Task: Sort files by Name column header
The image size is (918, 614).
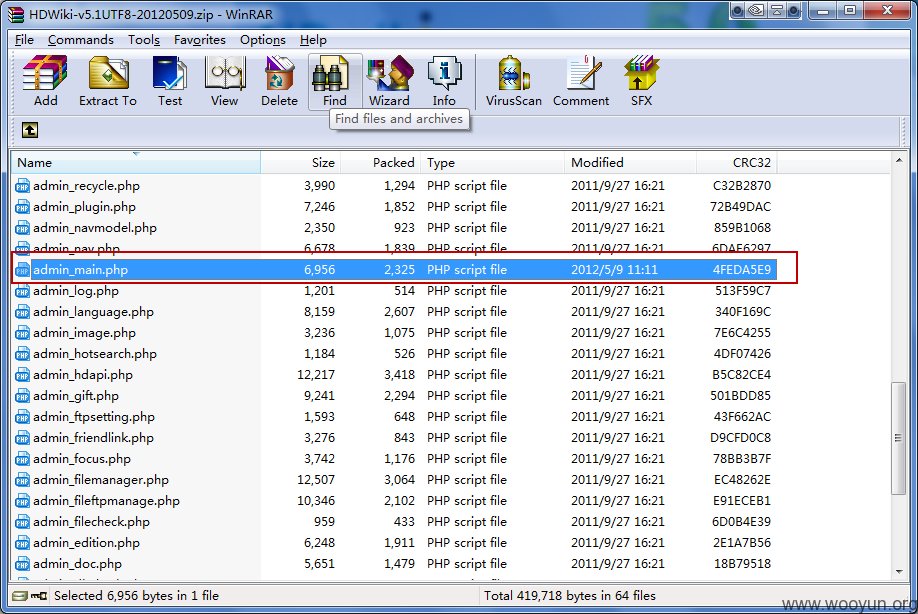Action: 136,163
